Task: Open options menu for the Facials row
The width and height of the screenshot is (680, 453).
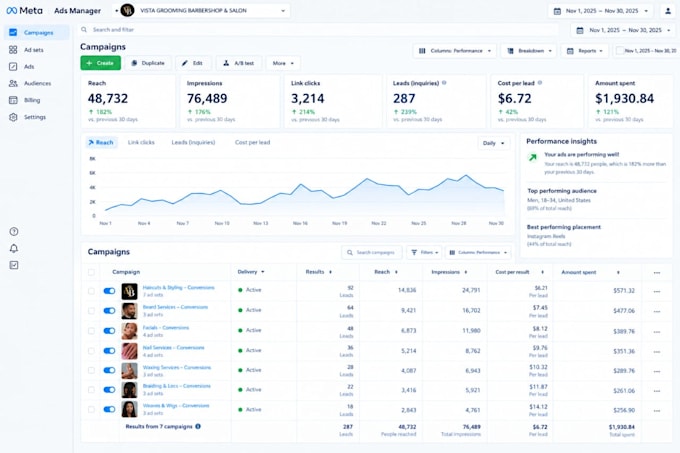Action: pos(657,332)
